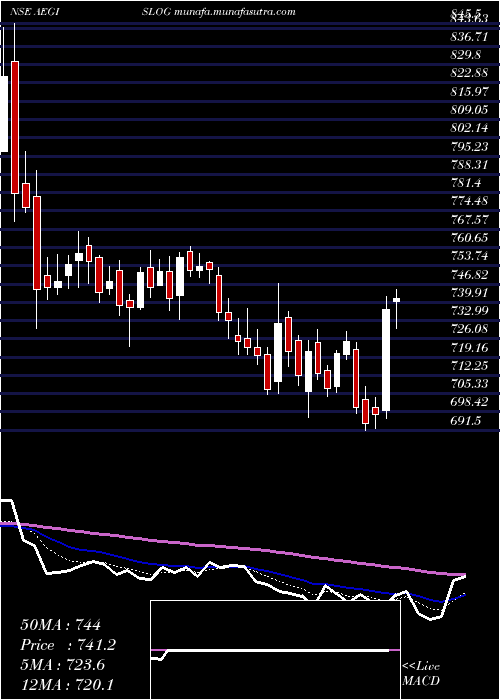This screenshot has height=700, width=500.
Task: Select the 50MA : 744 readout
Action: pos(61,625)
